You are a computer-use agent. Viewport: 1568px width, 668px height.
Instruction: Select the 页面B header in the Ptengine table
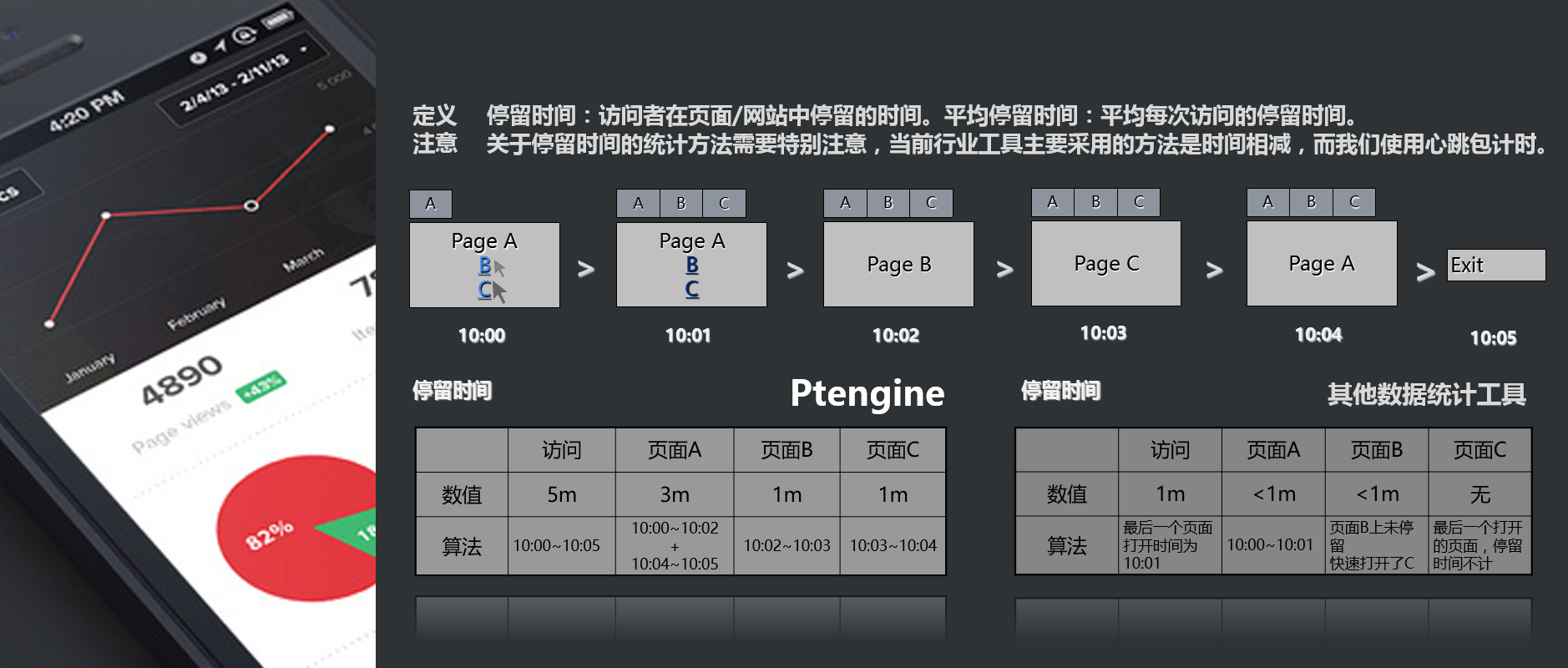(787, 451)
